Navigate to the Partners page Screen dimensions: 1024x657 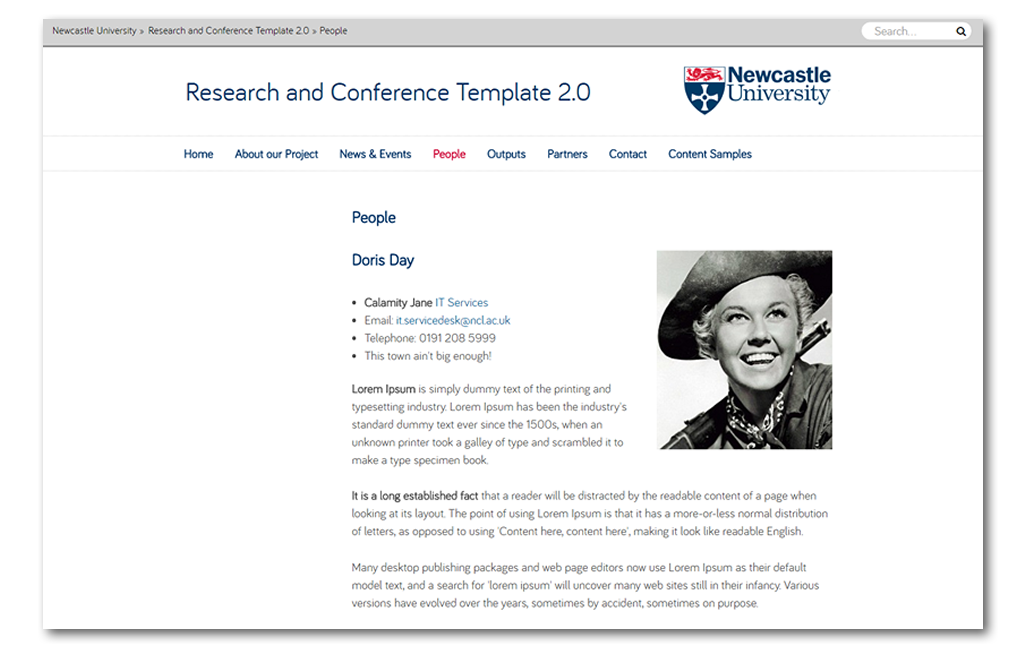[567, 154]
